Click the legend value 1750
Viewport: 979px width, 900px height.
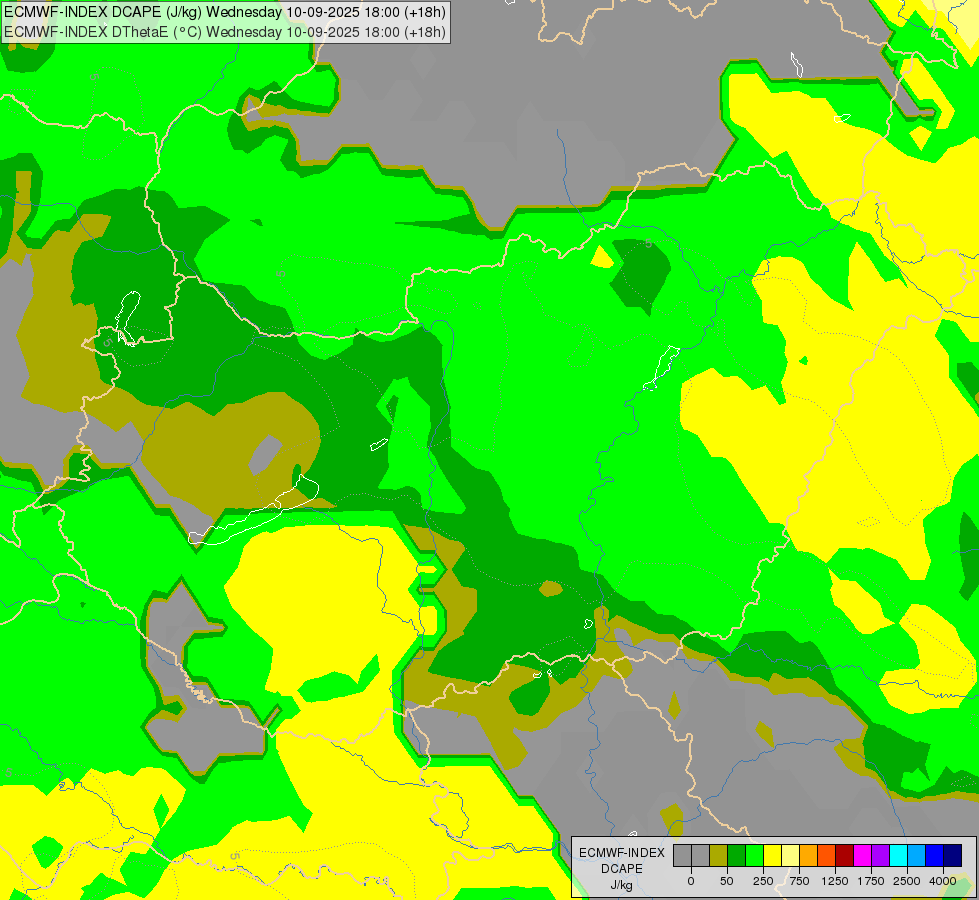[x=871, y=881]
